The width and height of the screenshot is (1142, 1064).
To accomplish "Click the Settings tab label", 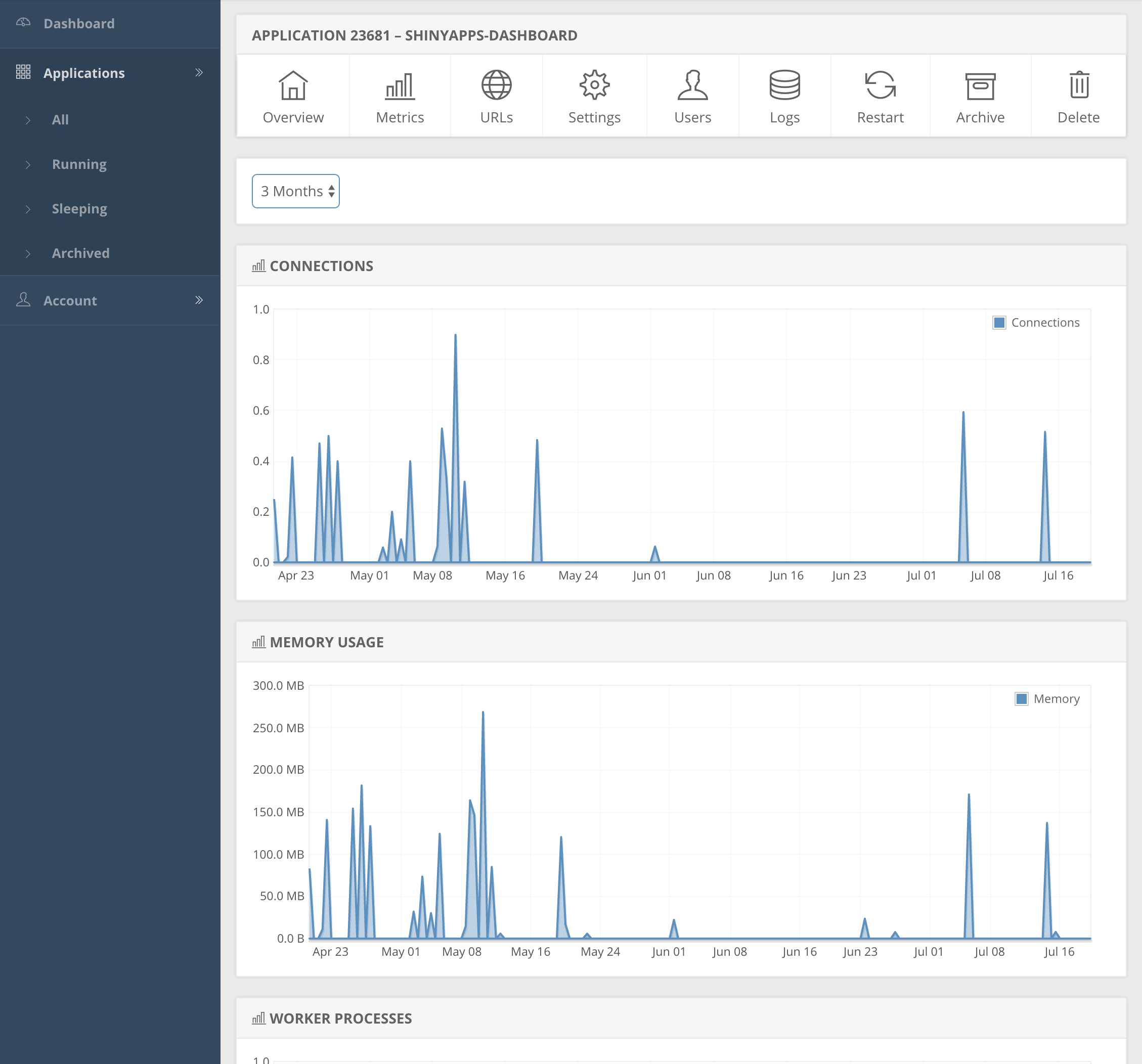I will [595, 118].
